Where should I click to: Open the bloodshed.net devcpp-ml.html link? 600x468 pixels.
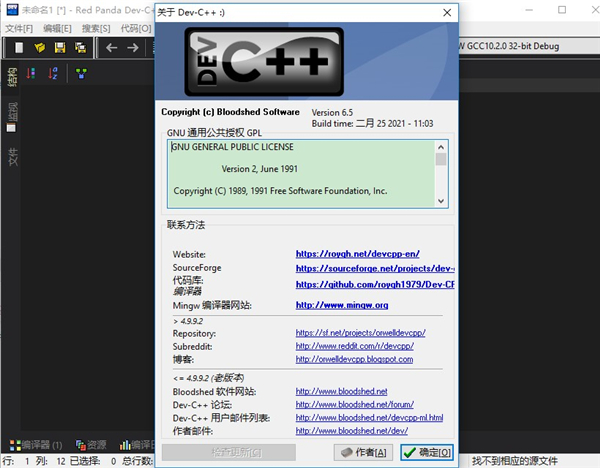coord(369,417)
